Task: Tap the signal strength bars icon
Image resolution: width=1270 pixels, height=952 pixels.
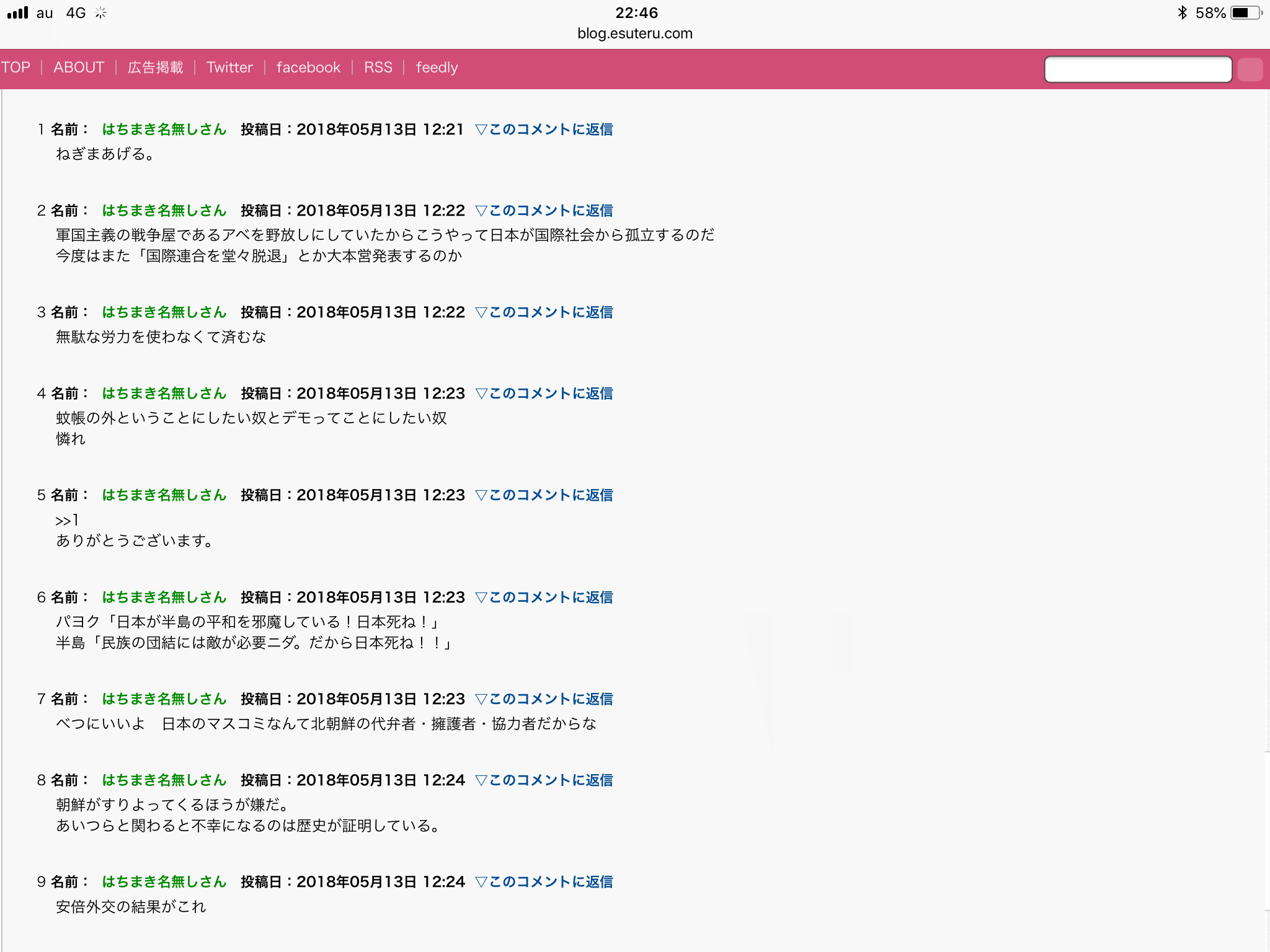Action: 17,12
